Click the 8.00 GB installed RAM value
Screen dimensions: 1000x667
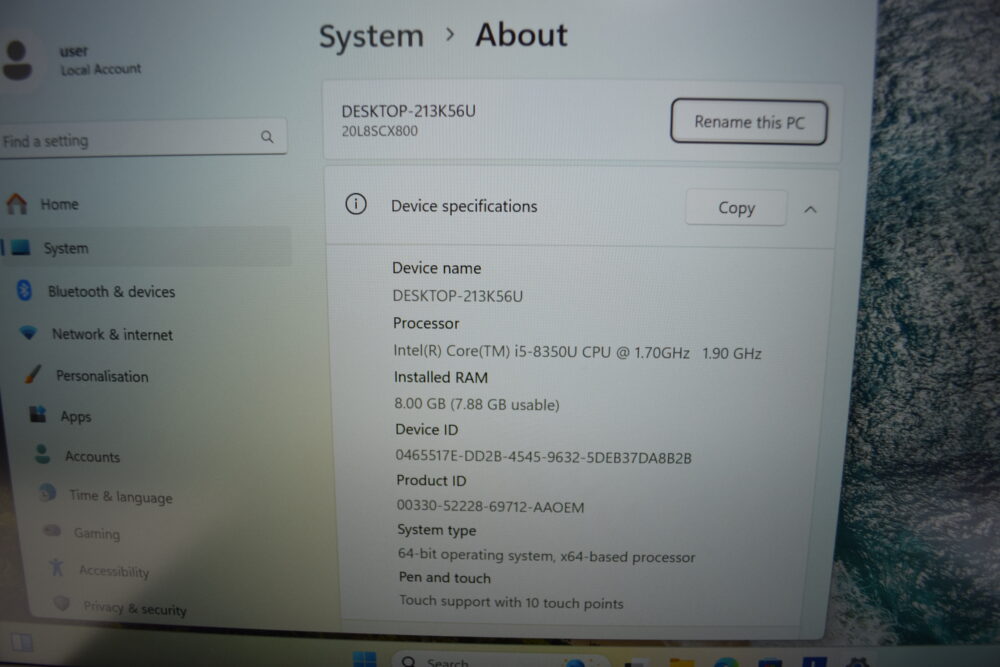click(477, 404)
